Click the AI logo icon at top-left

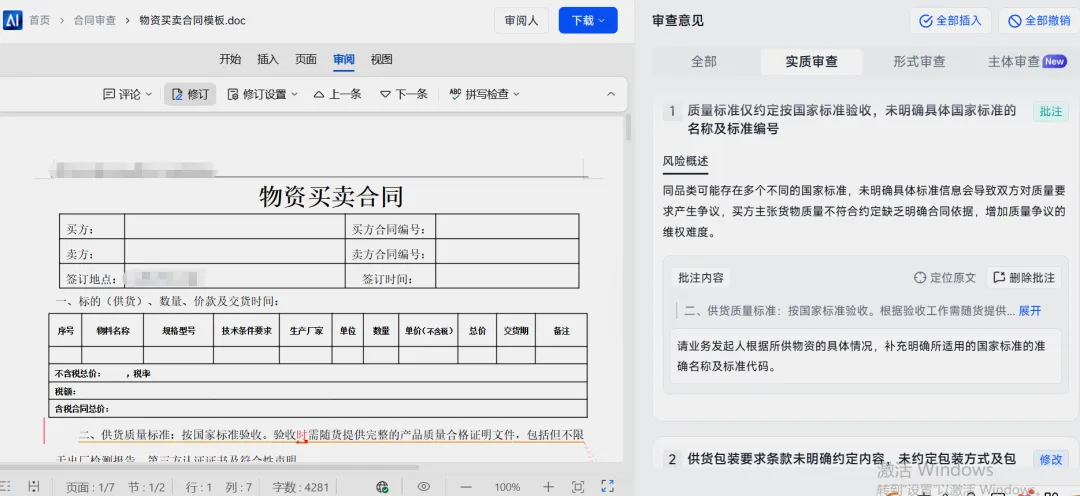click(x=12, y=20)
